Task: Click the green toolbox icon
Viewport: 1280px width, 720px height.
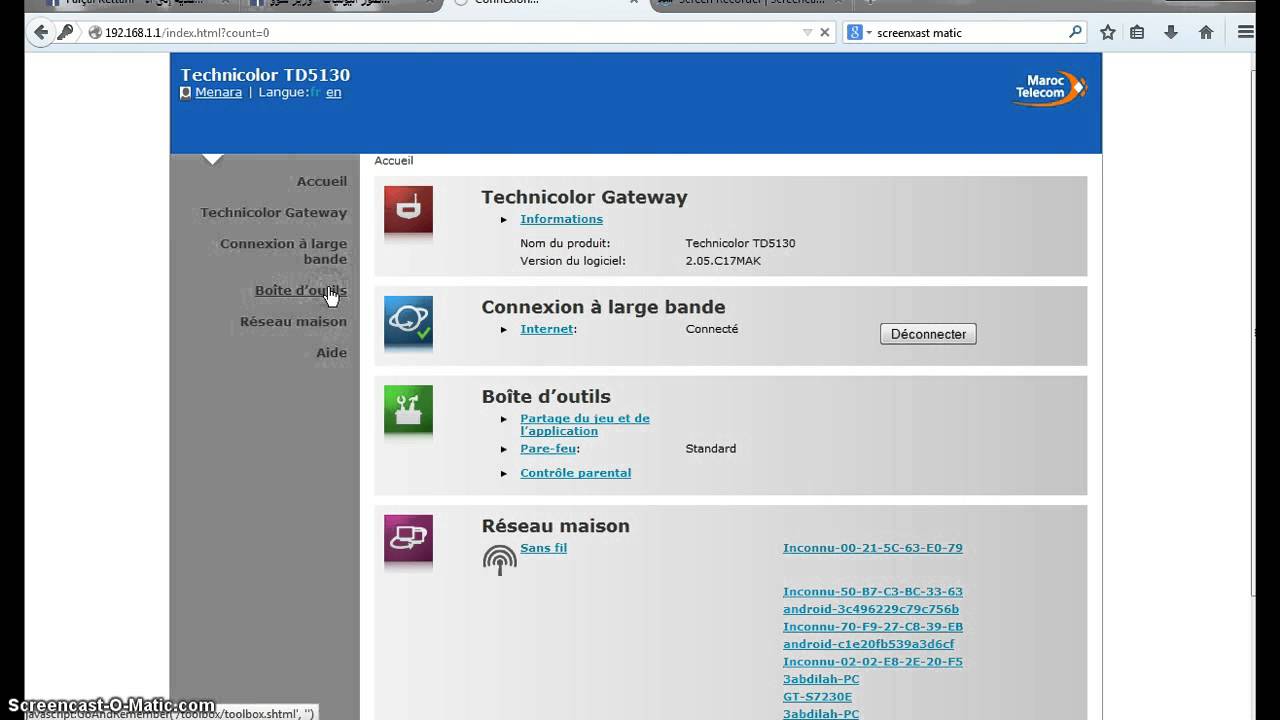Action: (x=408, y=410)
